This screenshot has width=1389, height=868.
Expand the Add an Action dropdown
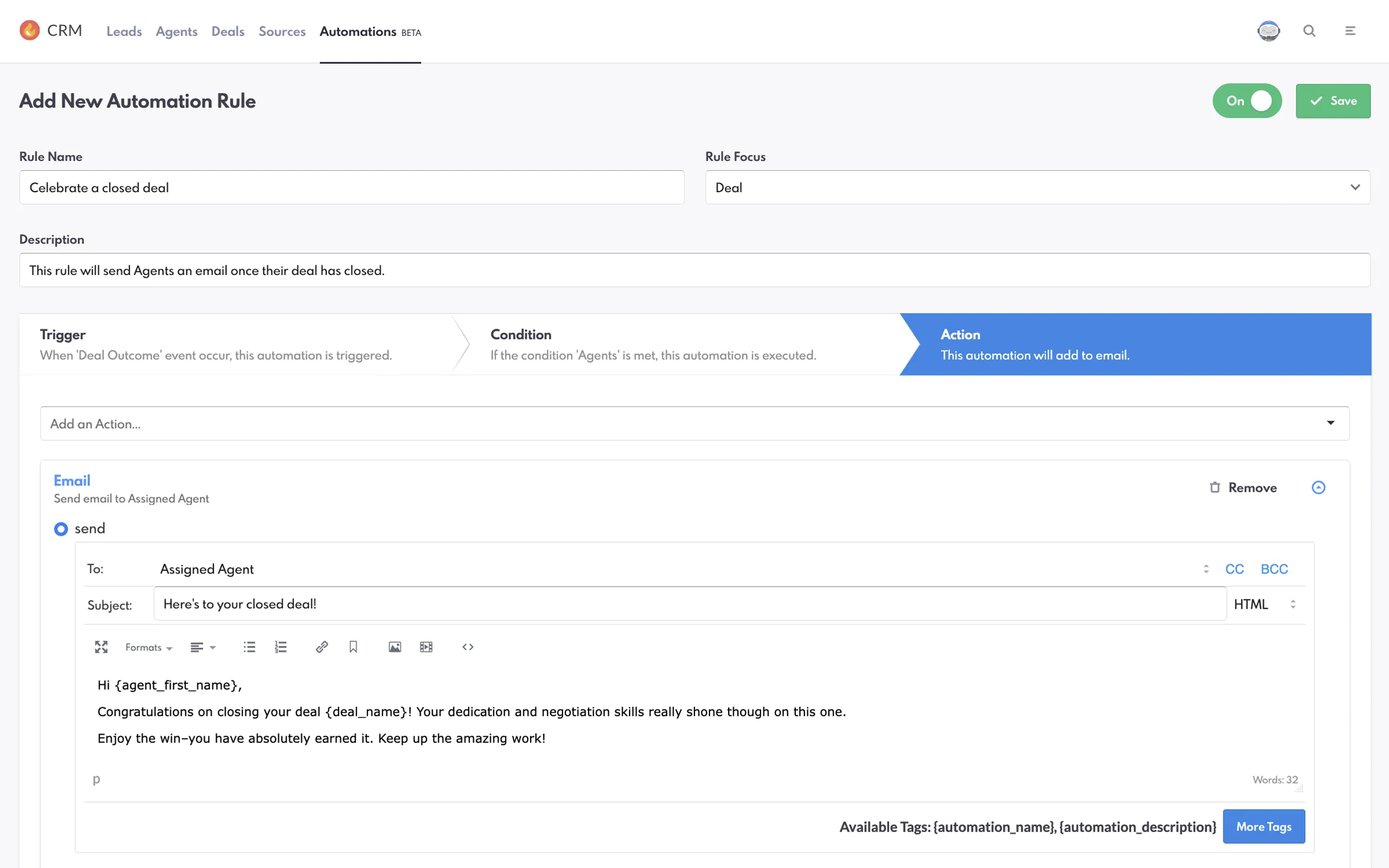click(x=694, y=423)
